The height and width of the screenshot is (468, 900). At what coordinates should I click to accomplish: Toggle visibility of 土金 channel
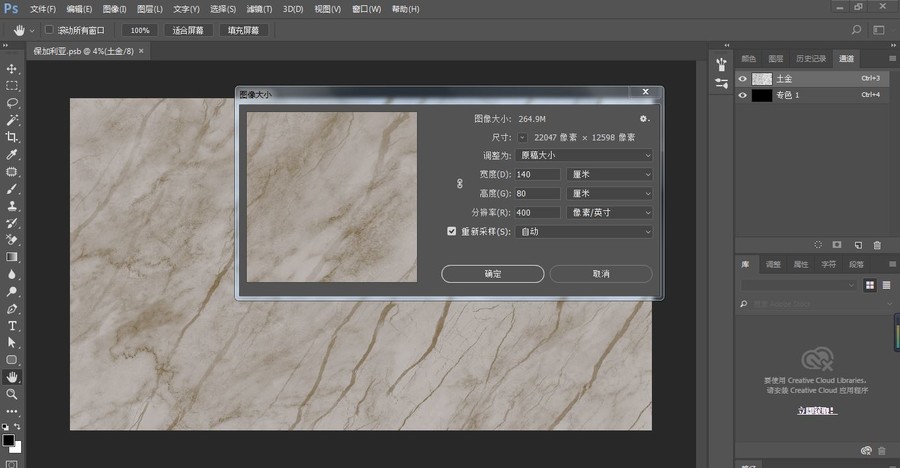click(742, 79)
